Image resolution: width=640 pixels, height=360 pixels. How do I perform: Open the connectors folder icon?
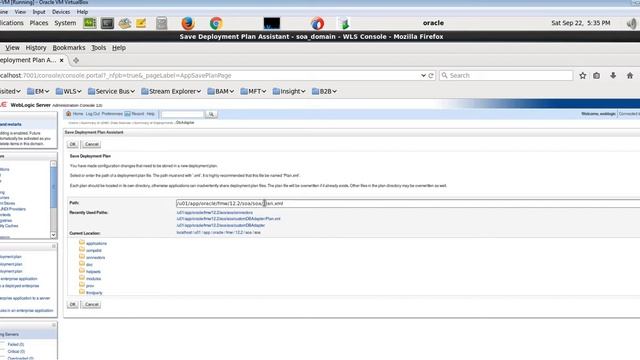pos(82,257)
